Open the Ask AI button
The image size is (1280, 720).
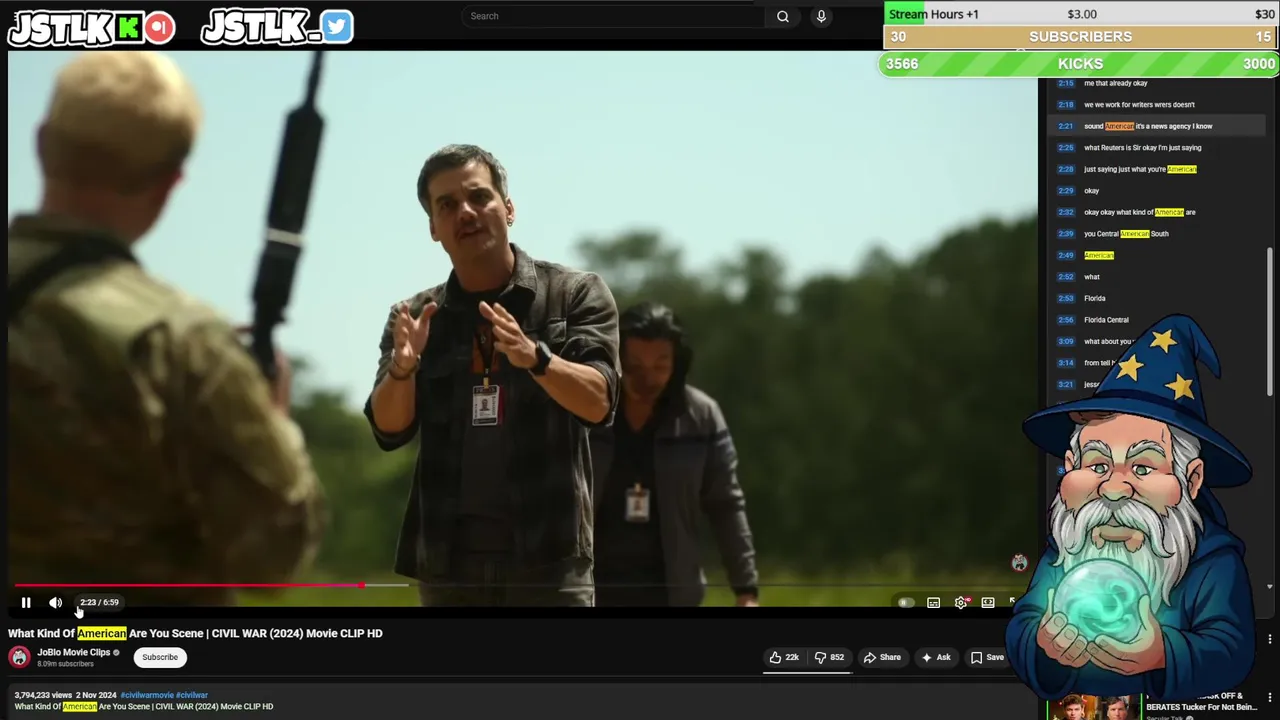tap(936, 657)
